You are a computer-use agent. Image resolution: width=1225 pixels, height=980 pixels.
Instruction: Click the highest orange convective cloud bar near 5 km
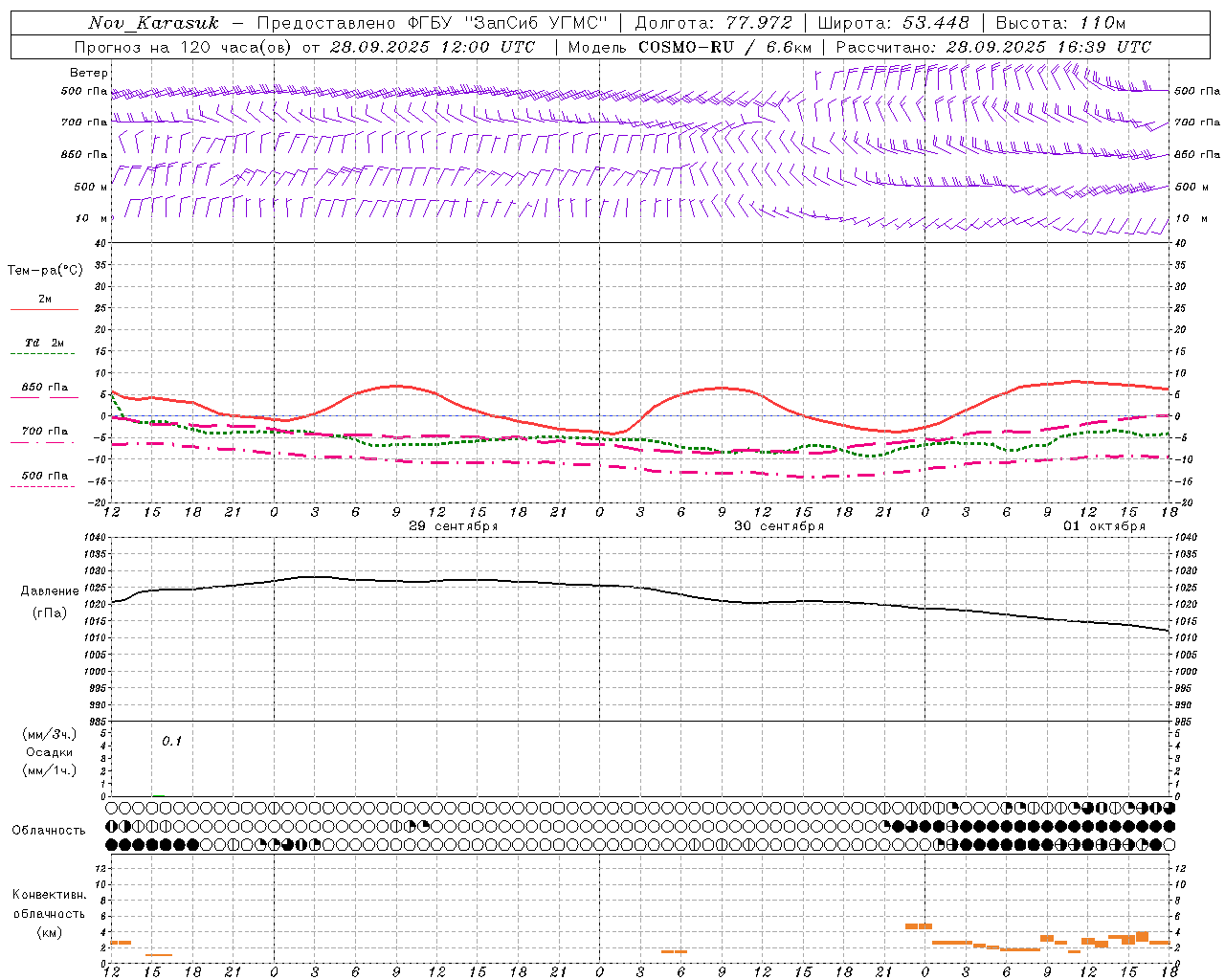tap(919, 926)
